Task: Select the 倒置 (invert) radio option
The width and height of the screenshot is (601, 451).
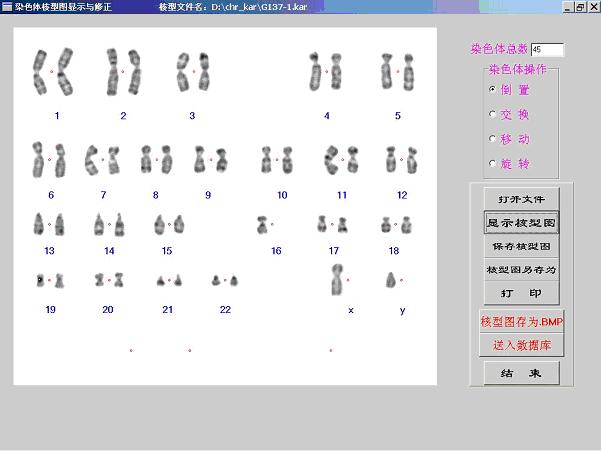Action: [x=492, y=89]
